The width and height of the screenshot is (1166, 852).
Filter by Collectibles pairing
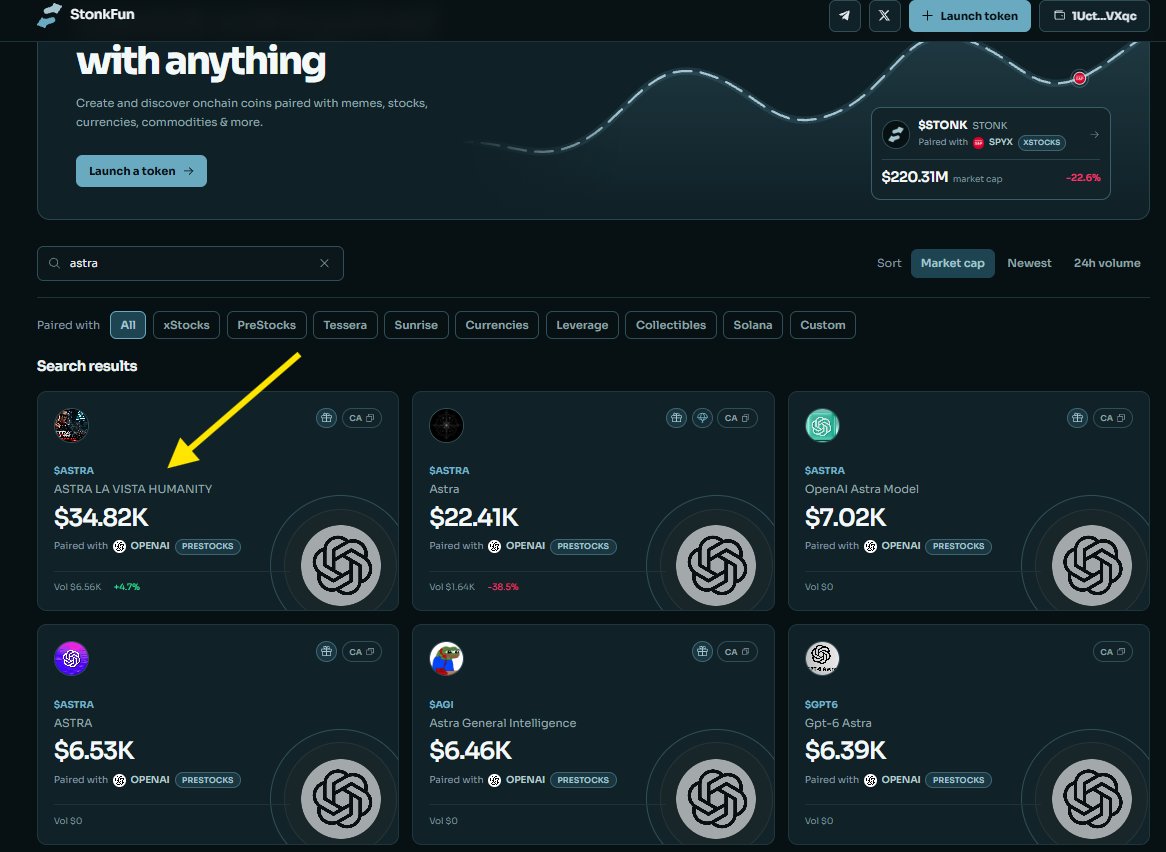coord(671,325)
